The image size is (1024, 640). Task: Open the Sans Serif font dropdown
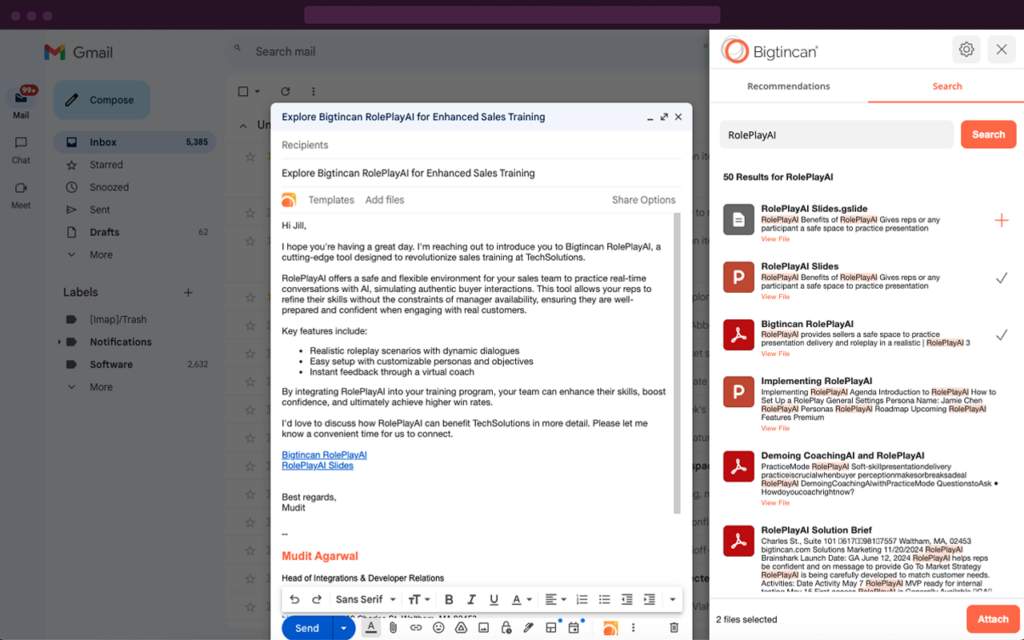click(366, 599)
